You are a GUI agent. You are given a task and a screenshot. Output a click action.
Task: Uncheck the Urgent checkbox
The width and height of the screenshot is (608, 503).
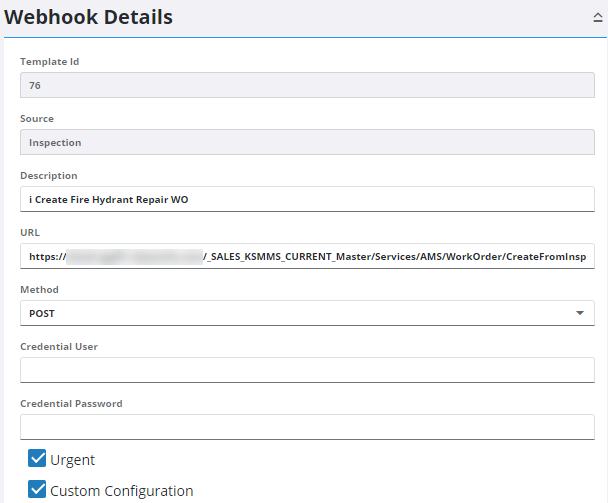[37, 459]
